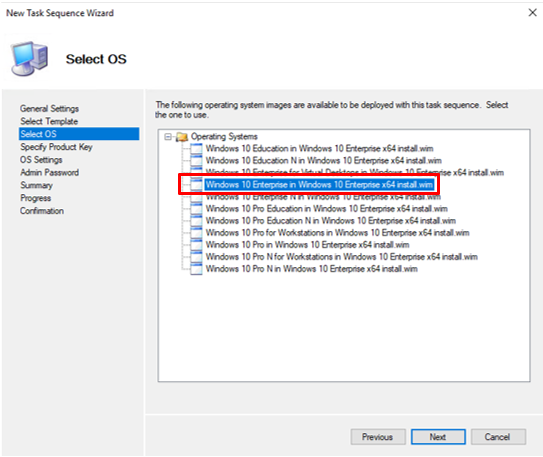Click image icon beside Windows 10 Pro Education
The image size is (543, 457).
coord(196,209)
